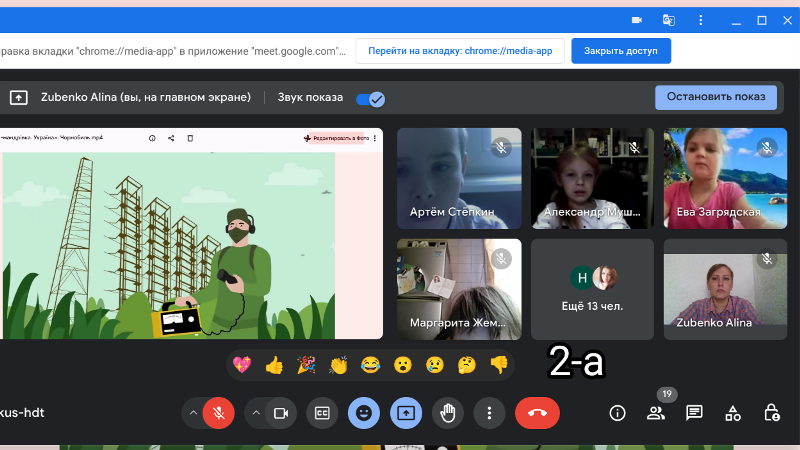Open meeting details info icon
Image resolution: width=800 pixels, height=450 pixels.
[617, 413]
